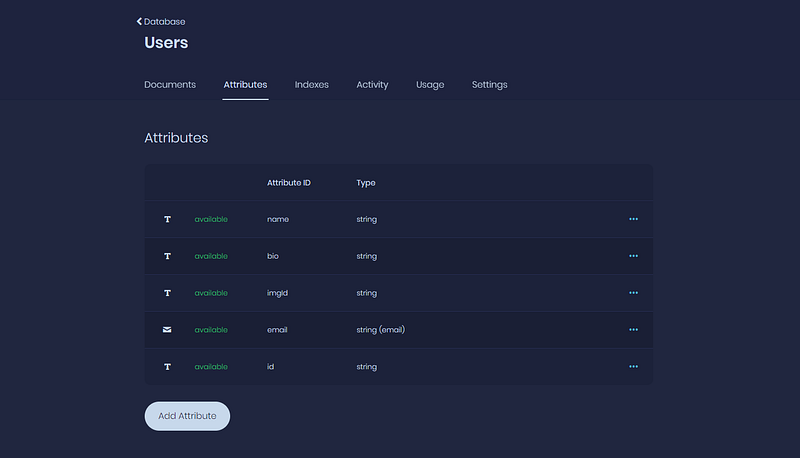
Task: Click the 'email' attribute ID cell
Action: click(277, 329)
